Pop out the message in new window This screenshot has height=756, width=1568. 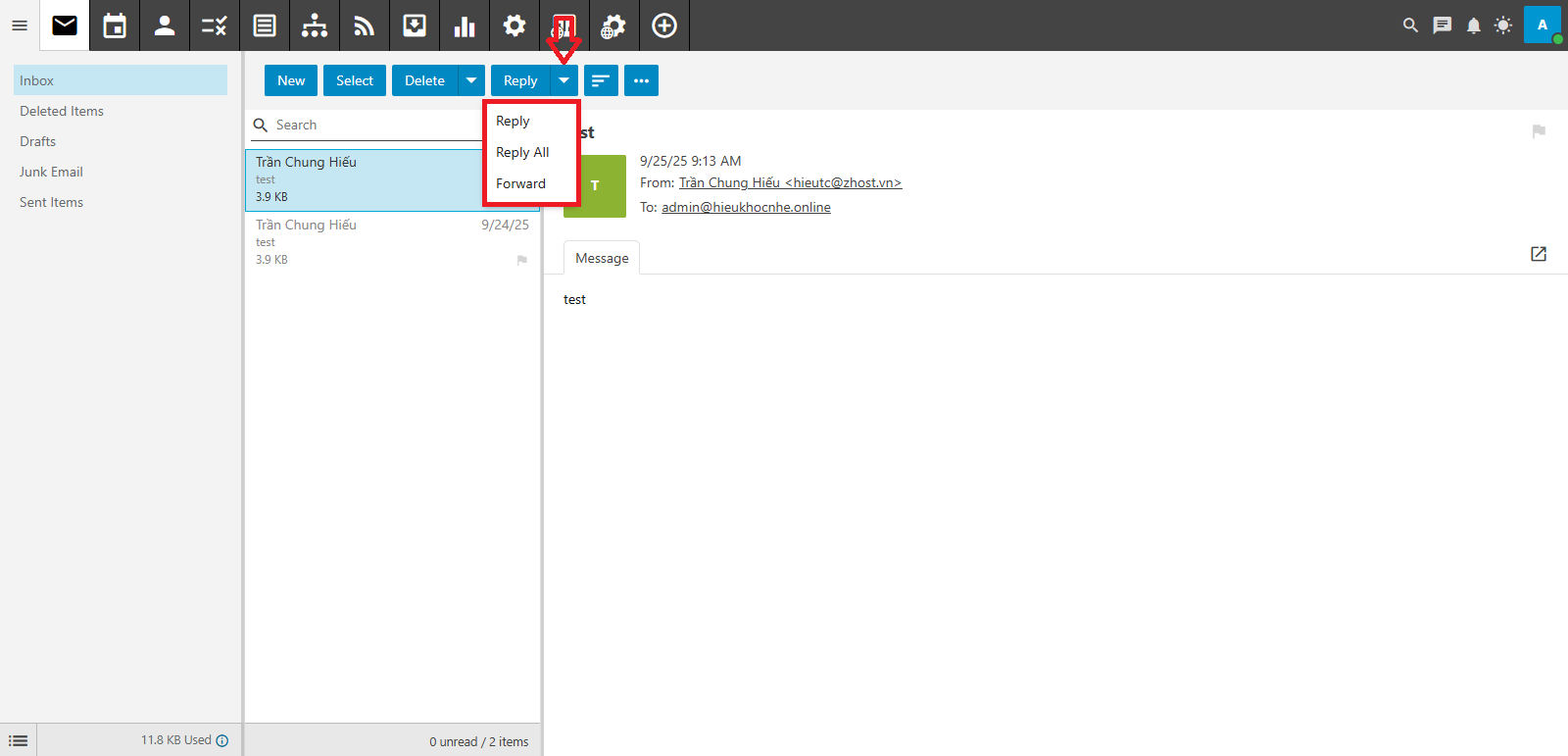pos(1539,254)
